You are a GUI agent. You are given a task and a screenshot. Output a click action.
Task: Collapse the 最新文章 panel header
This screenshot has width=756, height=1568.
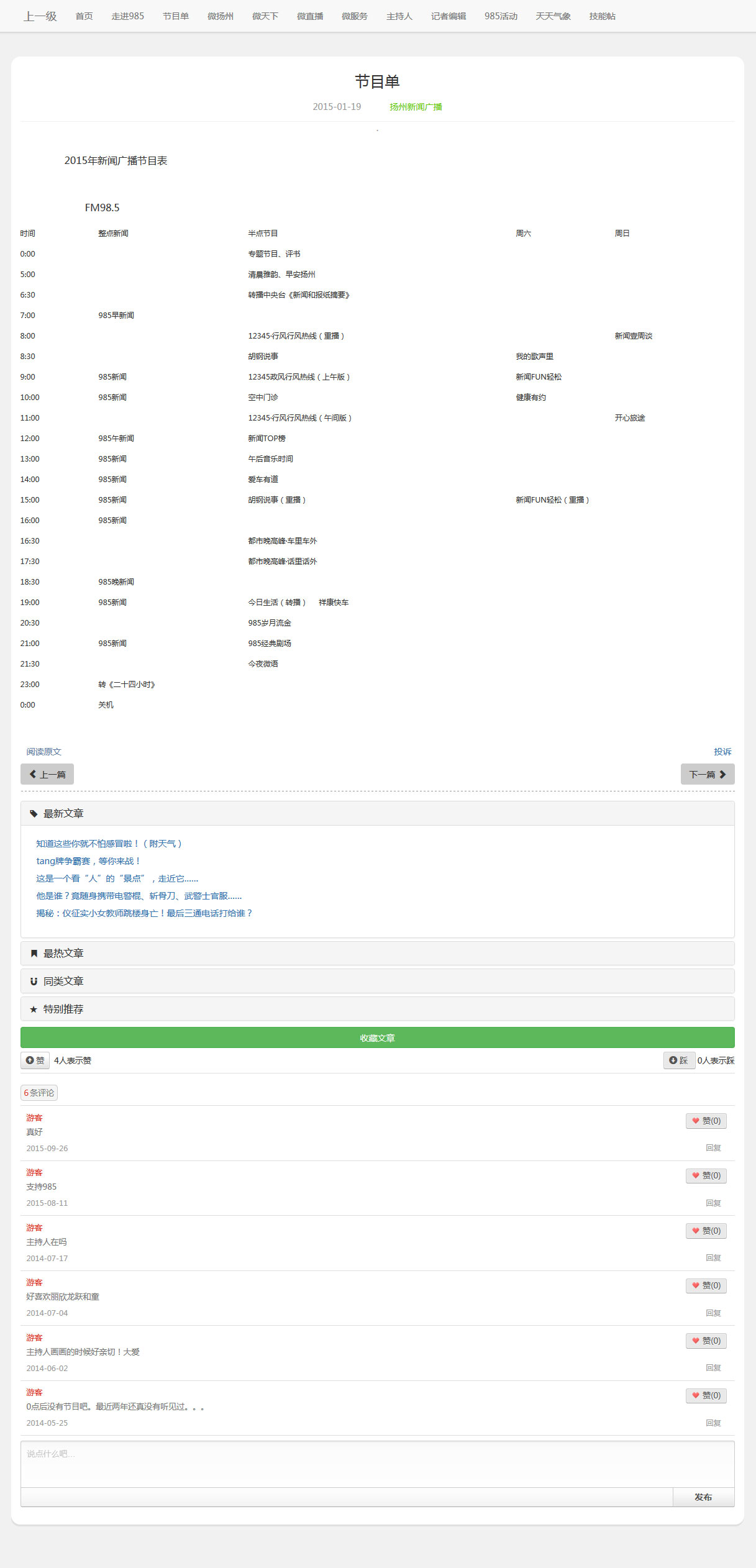point(378,813)
